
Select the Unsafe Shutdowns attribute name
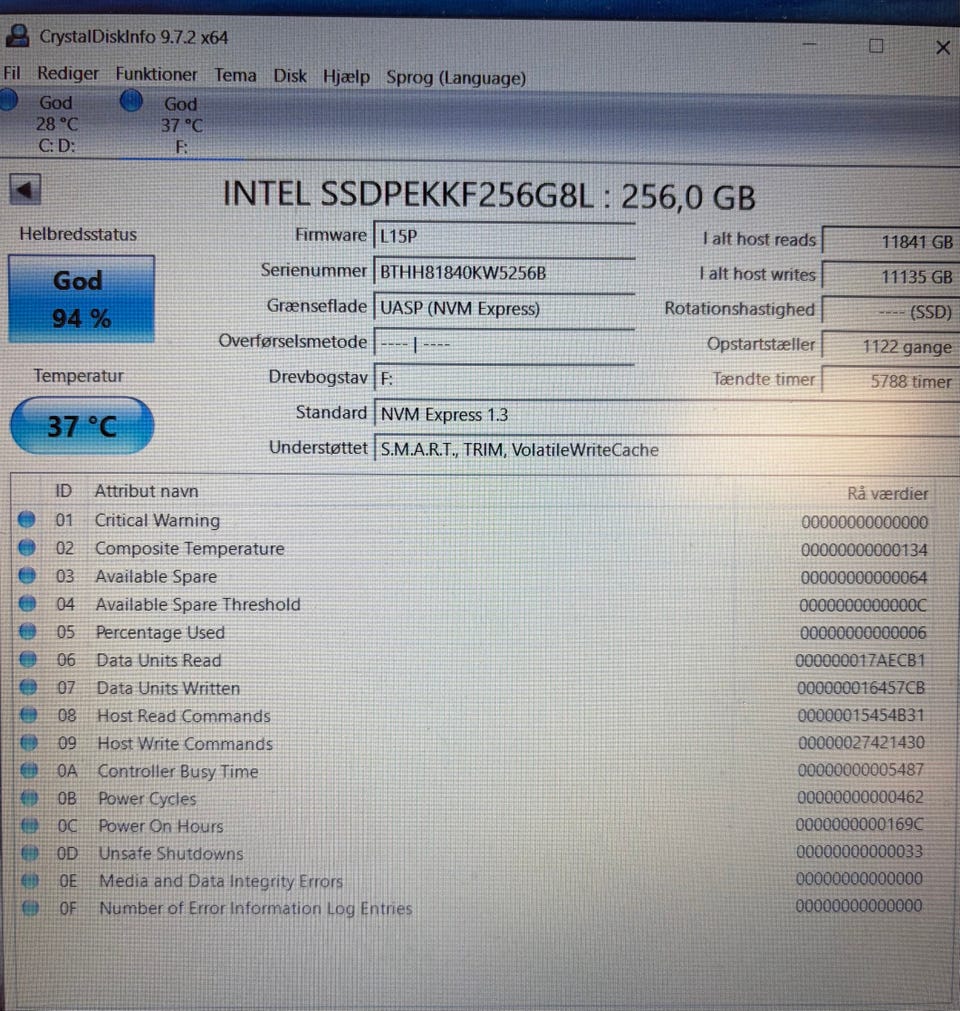[171, 854]
